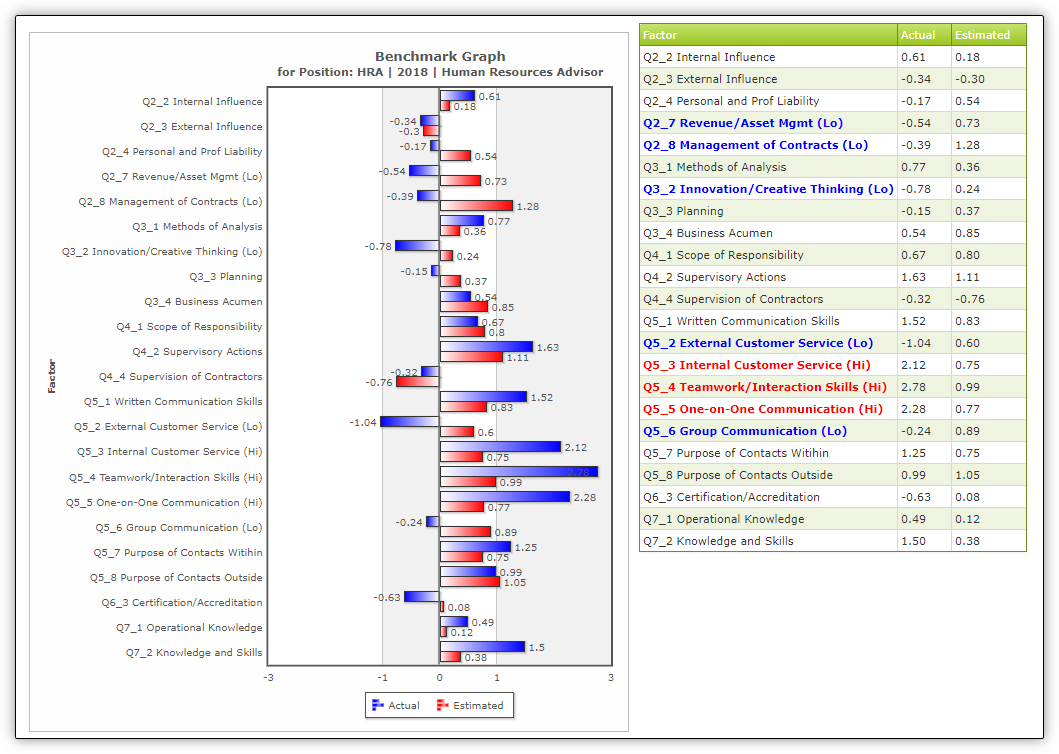This screenshot has height=754, width=1059.
Task: Click the blue 2.78 Teamwork/Interaction Skills bar
Action: click(x=519, y=472)
